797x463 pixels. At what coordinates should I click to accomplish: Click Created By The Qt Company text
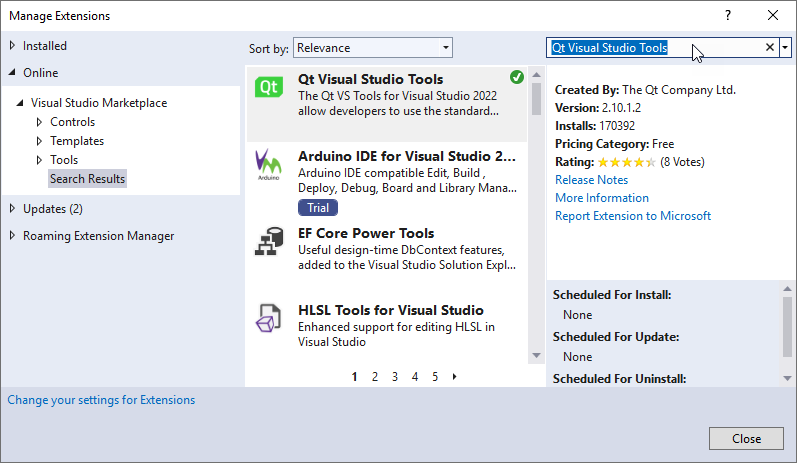pos(645,90)
